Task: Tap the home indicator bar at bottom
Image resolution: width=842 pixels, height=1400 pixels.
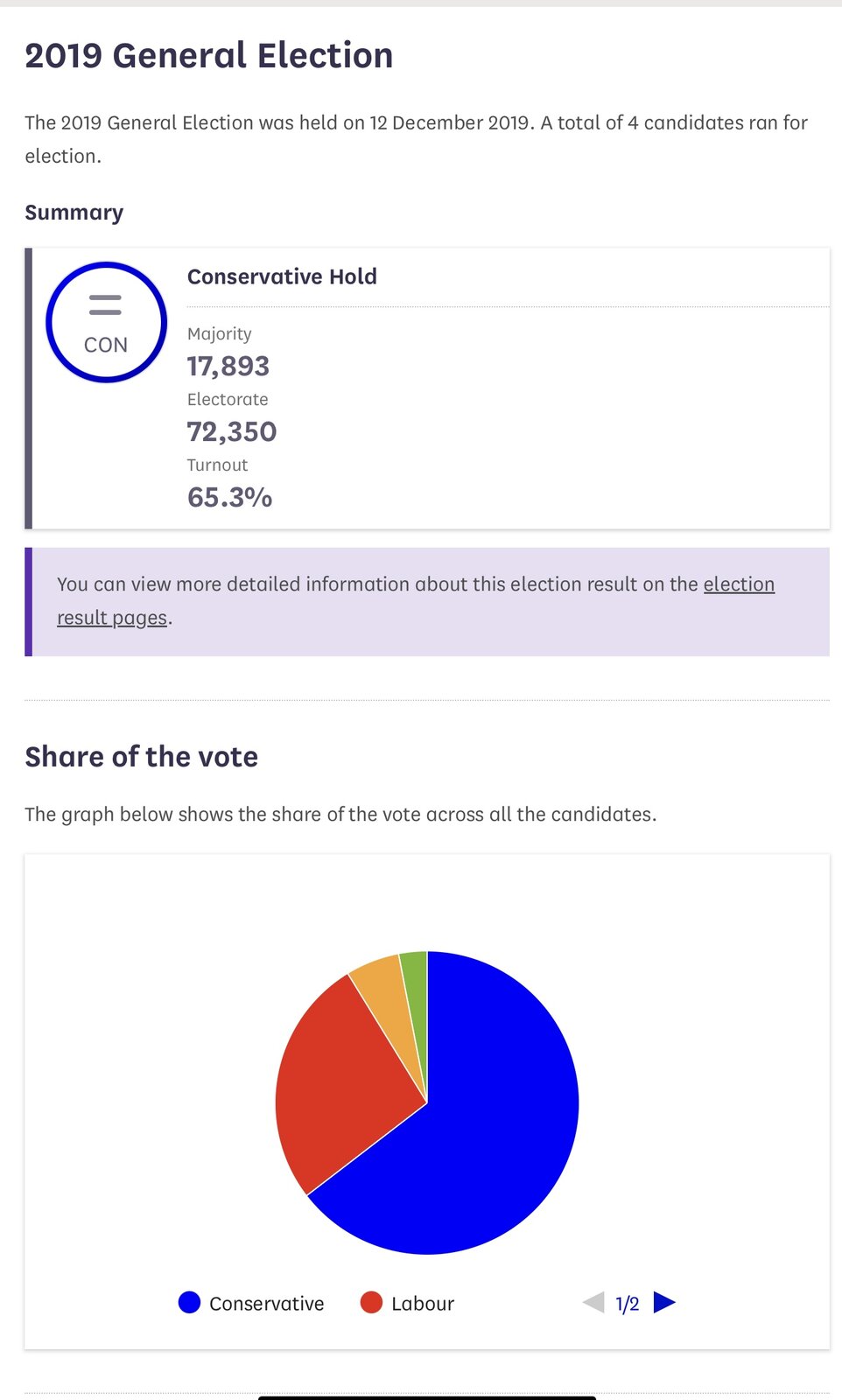Action: pos(427,1397)
